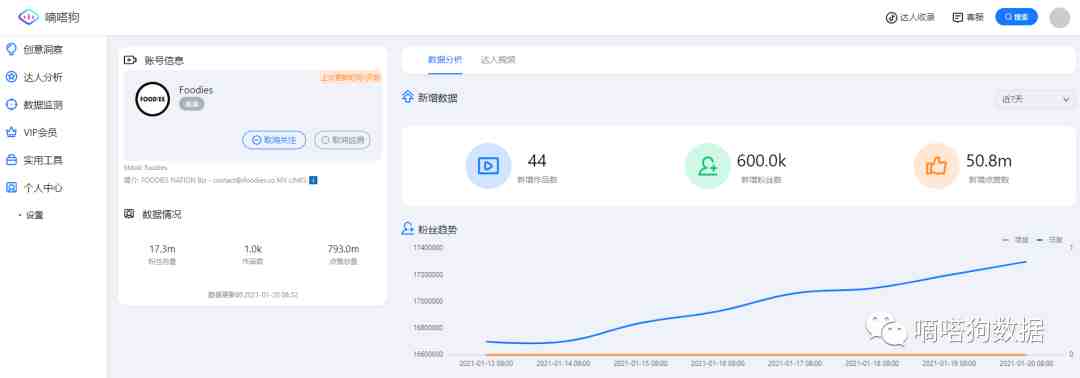Click the 嘀嗒狗 brand name text

pyautogui.click(x=62, y=17)
